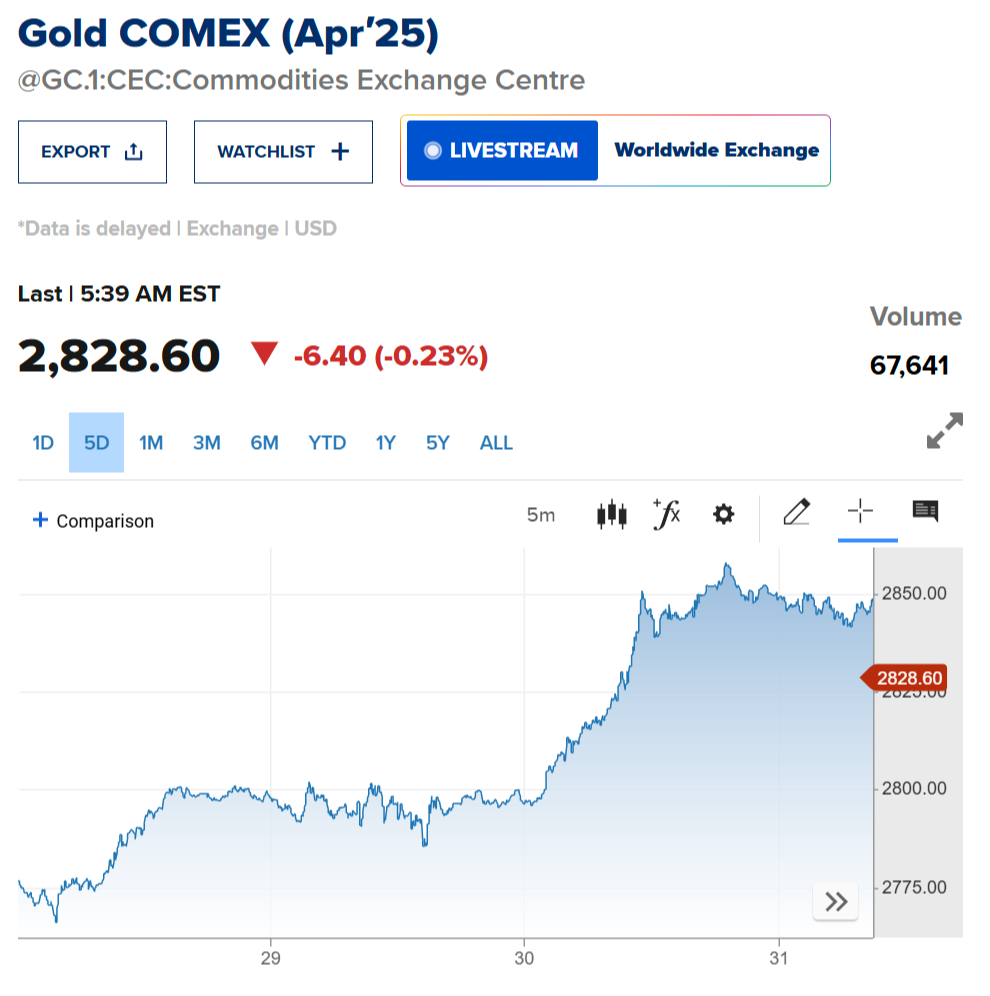This screenshot has width=990, height=996.
Task: Click the 30 date label on timeline
Action: (x=524, y=958)
